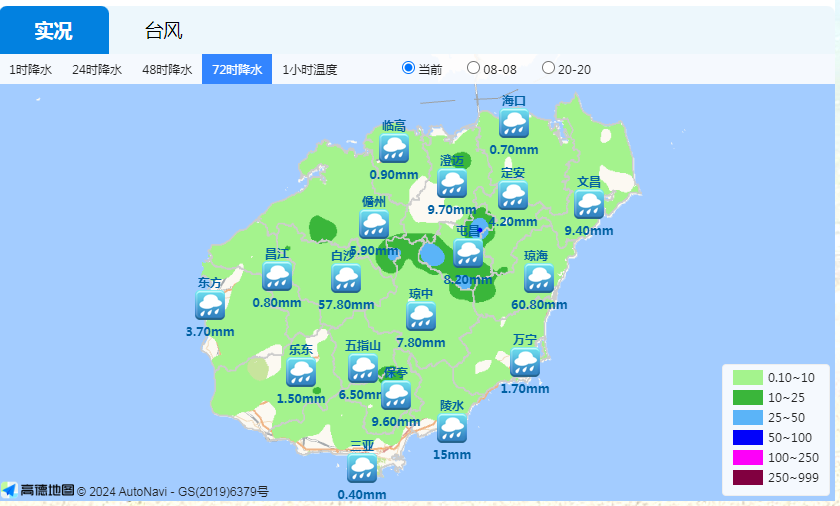This screenshot has height=506, width=840.
Task: Click the 3.70mm value under 东方
Action: pyautogui.click(x=210, y=332)
